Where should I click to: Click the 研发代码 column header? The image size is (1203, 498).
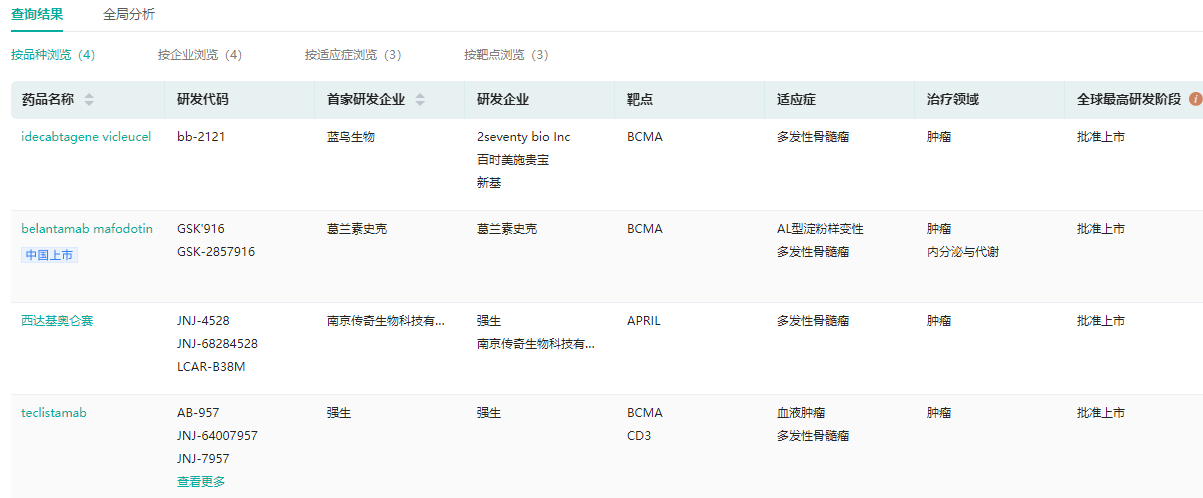[203, 100]
